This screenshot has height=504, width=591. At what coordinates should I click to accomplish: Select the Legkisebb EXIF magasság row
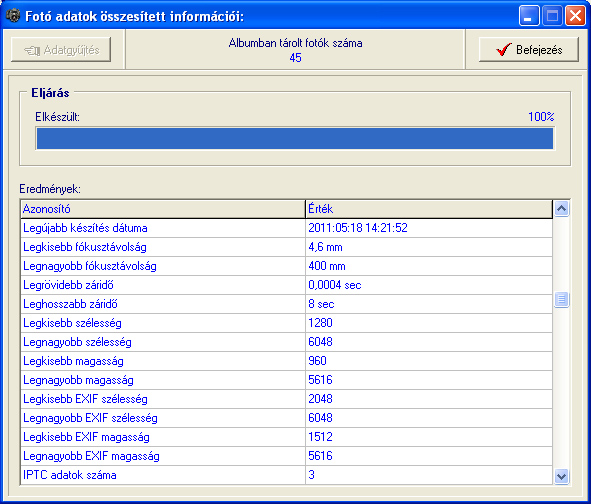286,437
